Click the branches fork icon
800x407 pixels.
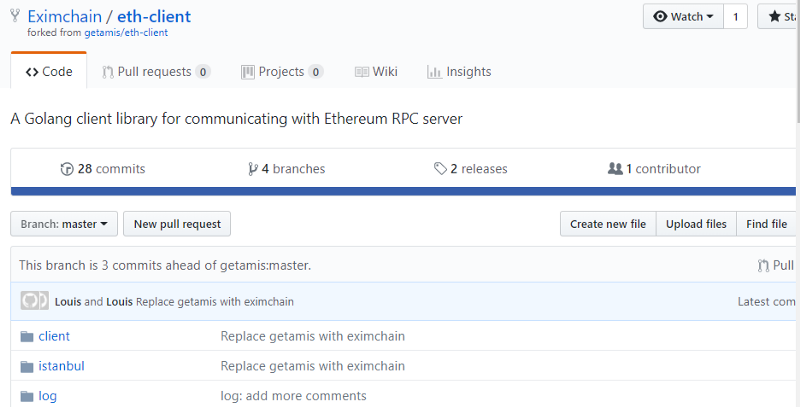[253, 169]
